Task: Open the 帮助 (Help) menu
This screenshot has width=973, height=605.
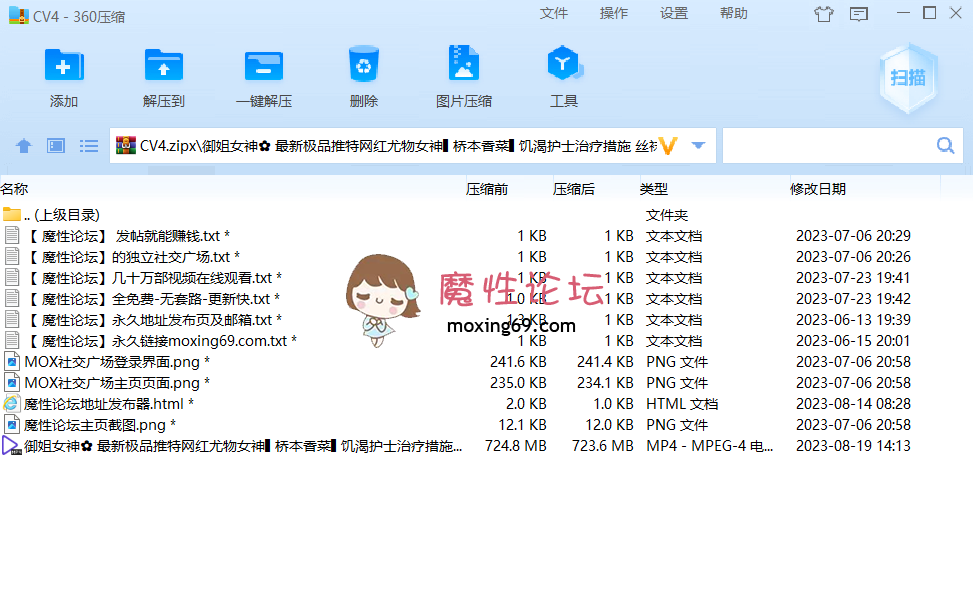Action: click(x=733, y=14)
